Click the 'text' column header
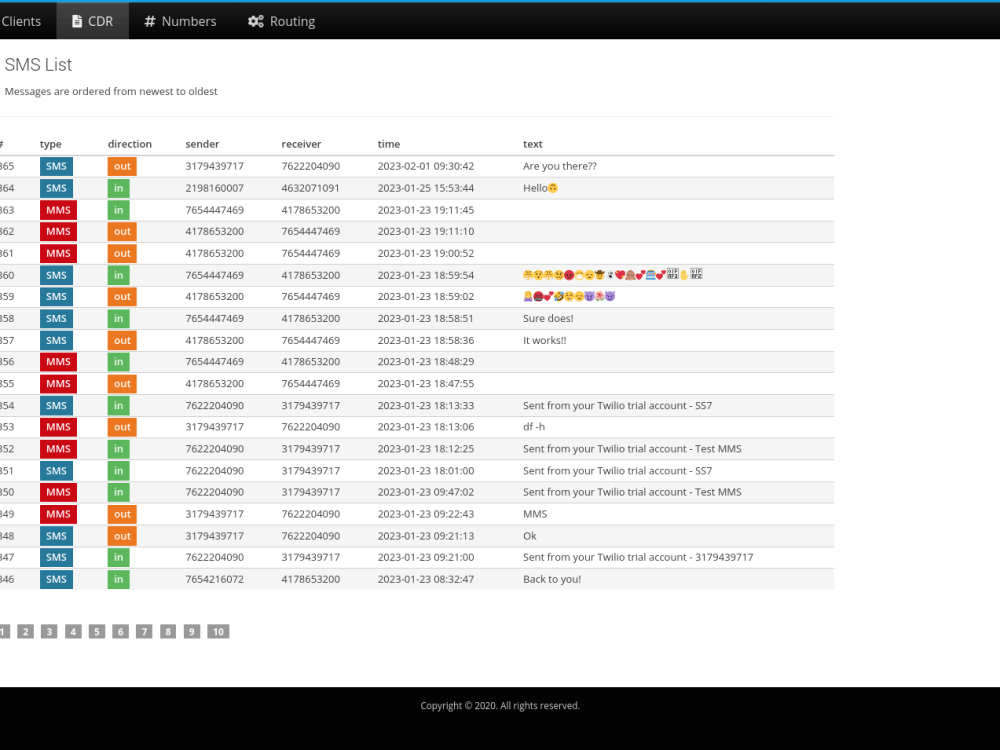Image resolution: width=1000 pixels, height=750 pixels. pyautogui.click(x=532, y=144)
